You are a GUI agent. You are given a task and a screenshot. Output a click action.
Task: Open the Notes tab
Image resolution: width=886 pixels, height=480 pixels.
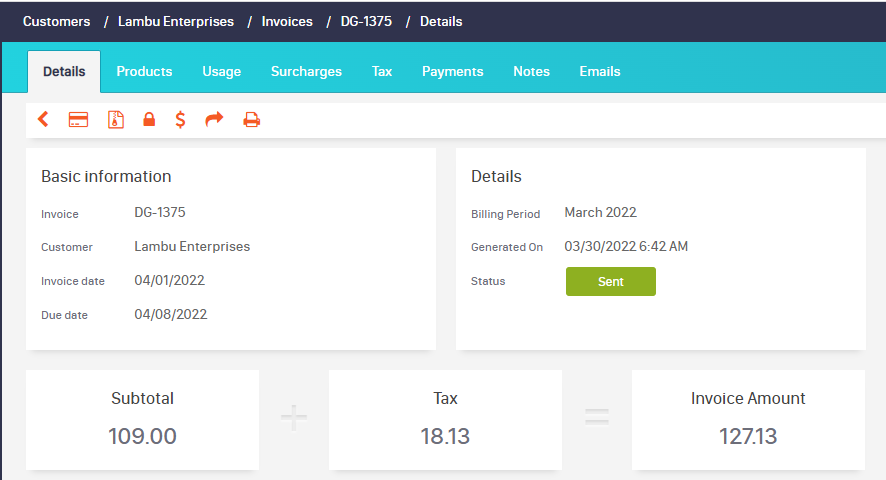[531, 72]
